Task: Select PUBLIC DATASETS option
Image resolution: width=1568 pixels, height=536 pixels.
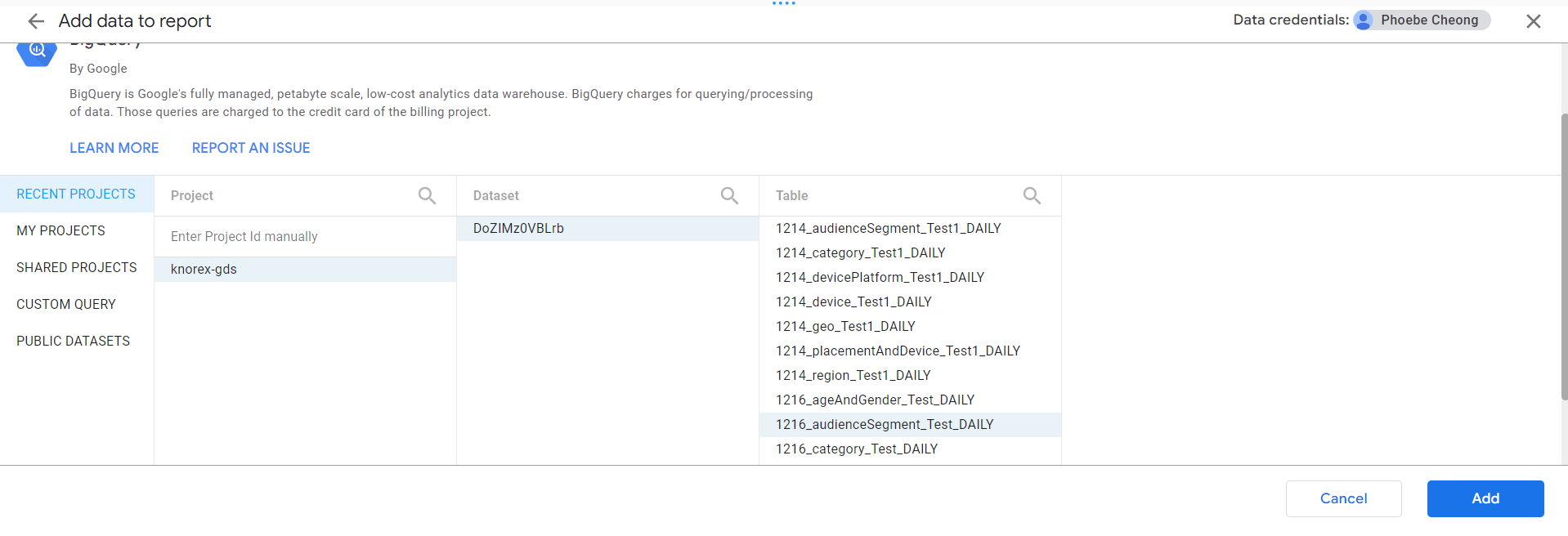Action: click(74, 341)
